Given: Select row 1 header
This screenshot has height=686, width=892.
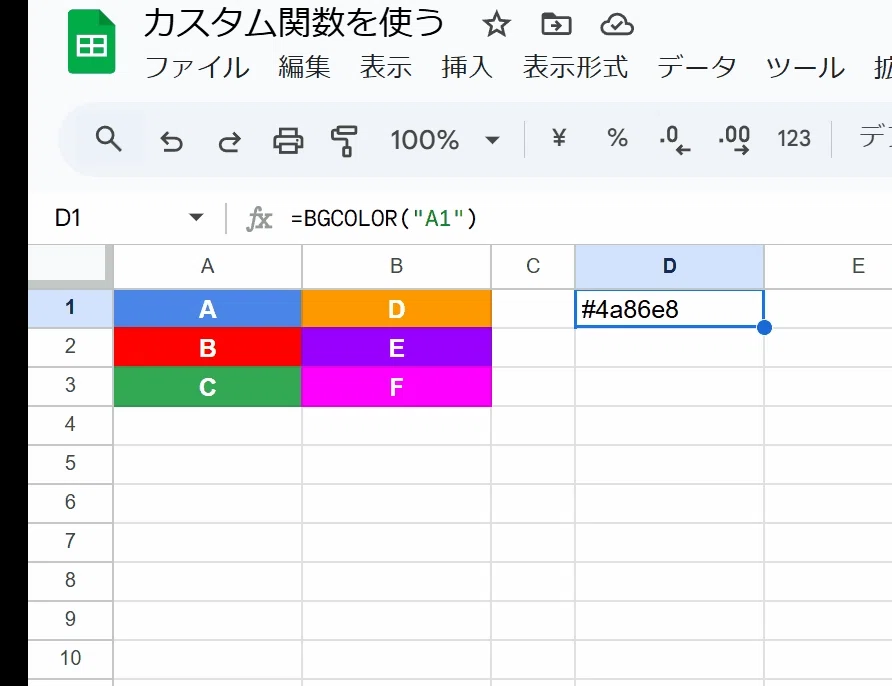Looking at the screenshot, I should click(70, 308).
